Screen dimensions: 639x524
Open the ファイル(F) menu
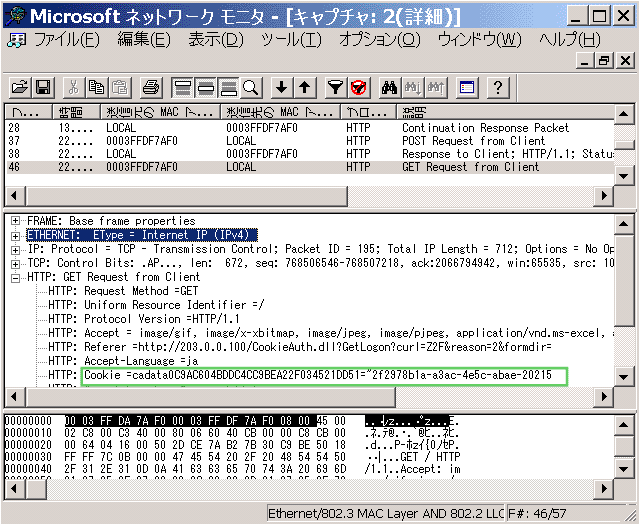(67, 40)
